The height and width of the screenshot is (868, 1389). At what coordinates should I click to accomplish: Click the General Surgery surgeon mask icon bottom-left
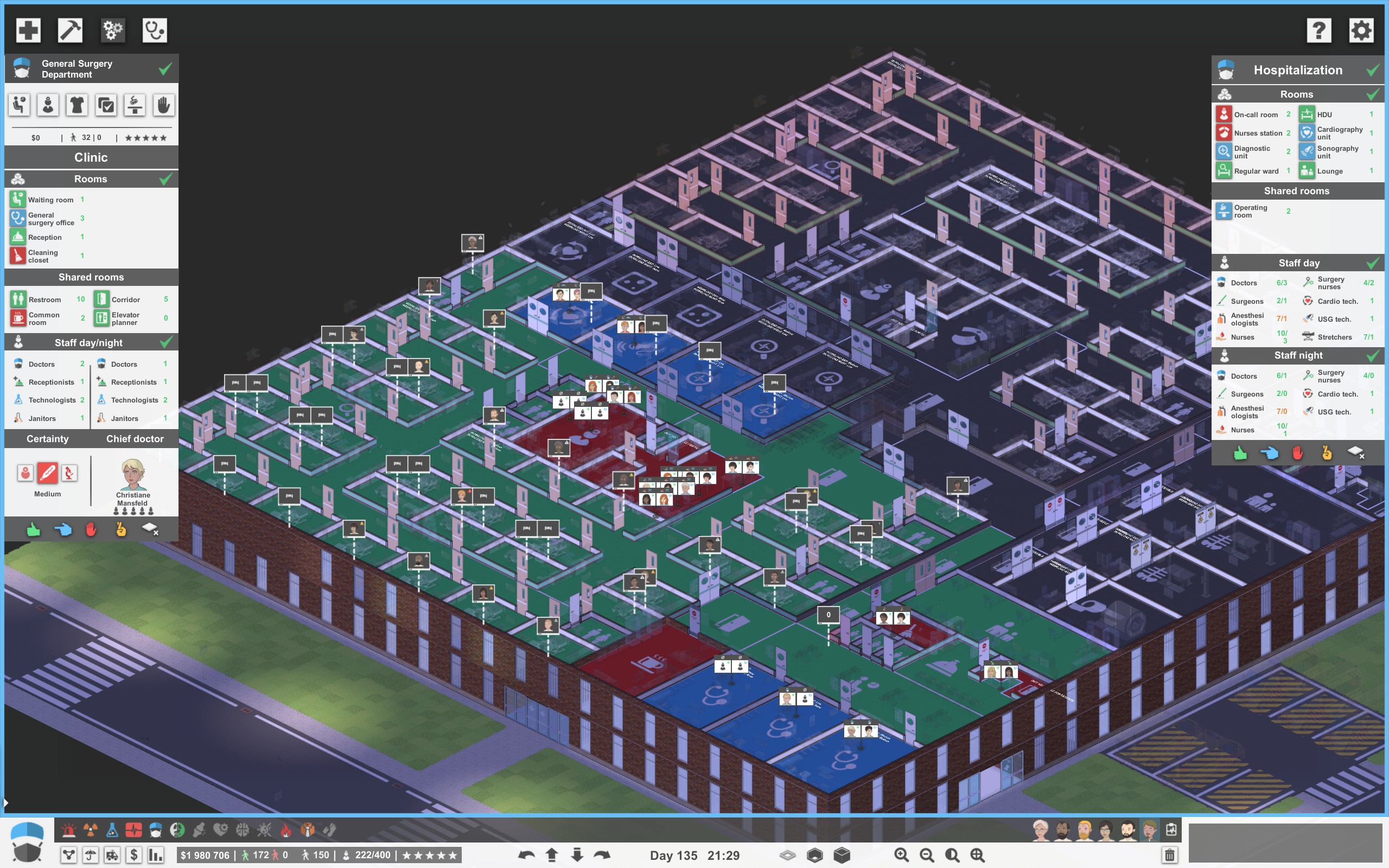tap(27, 843)
